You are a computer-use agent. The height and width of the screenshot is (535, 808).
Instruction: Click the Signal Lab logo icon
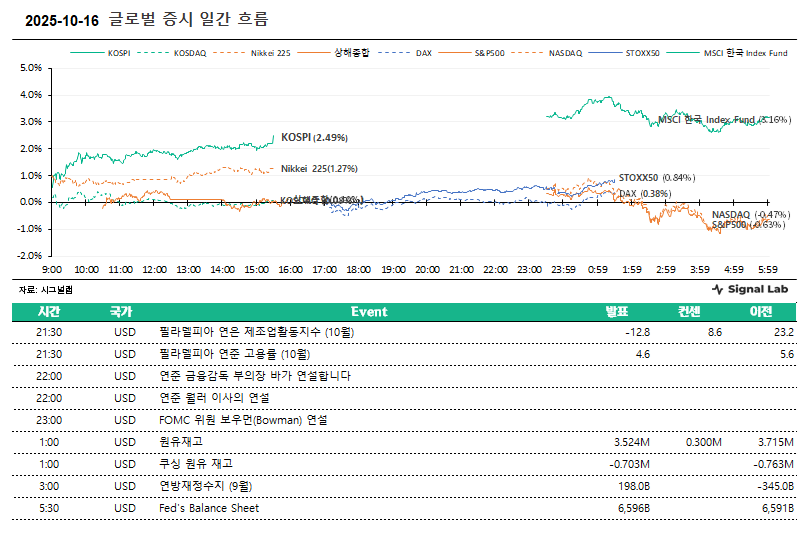coord(717,289)
